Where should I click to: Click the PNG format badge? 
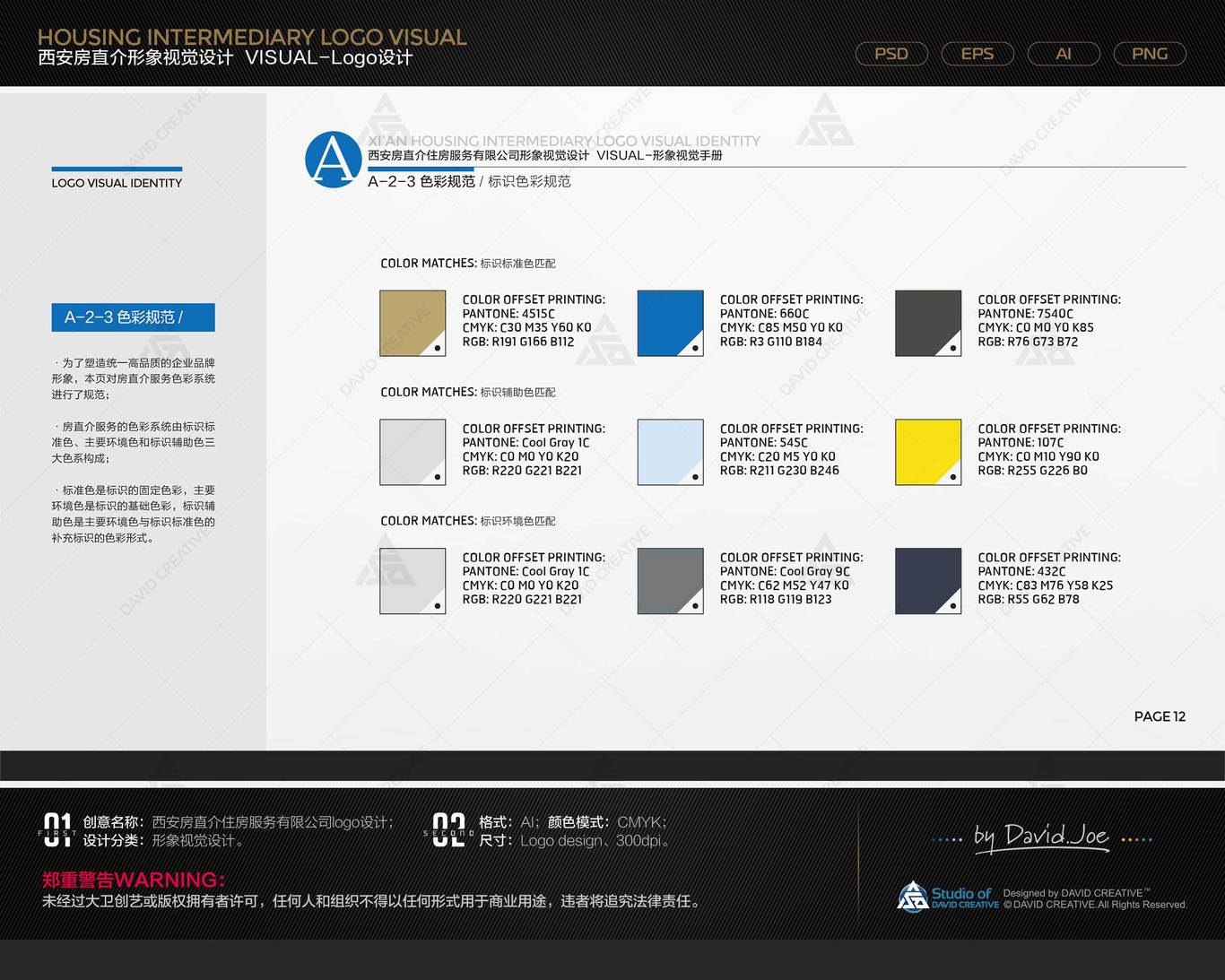(x=1150, y=54)
